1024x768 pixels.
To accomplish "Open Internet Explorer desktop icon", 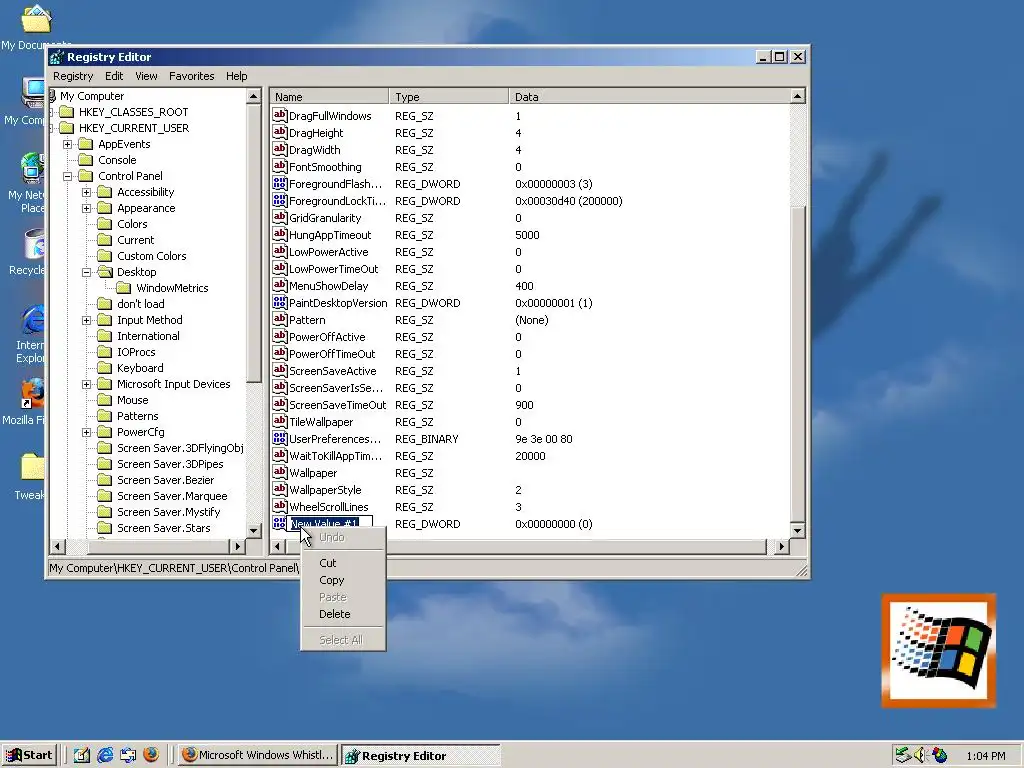I will click(x=33, y=321).
